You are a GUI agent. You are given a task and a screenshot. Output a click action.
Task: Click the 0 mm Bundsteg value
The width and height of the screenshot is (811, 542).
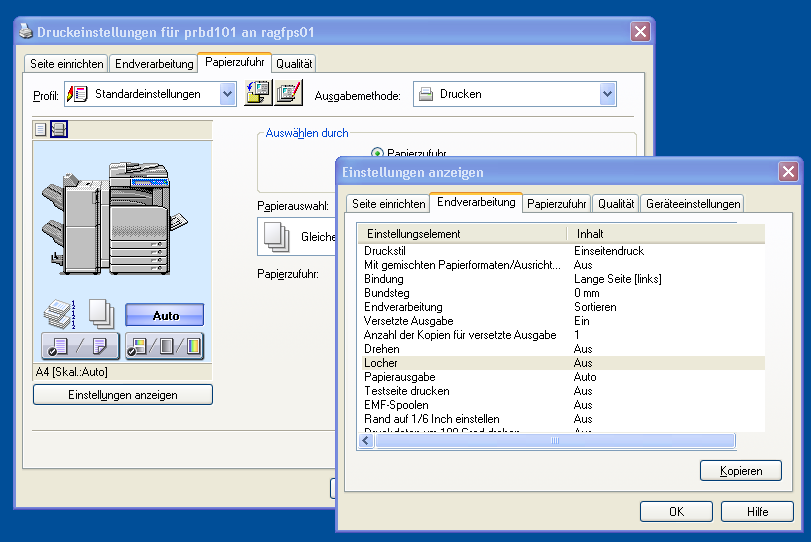(x=587, y=293)
